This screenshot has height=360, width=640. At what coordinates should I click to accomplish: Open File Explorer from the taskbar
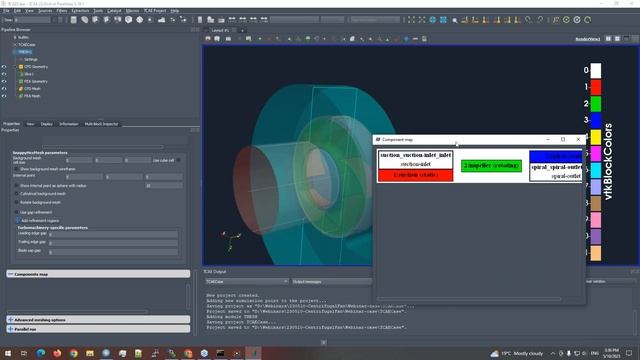(90, 353)
